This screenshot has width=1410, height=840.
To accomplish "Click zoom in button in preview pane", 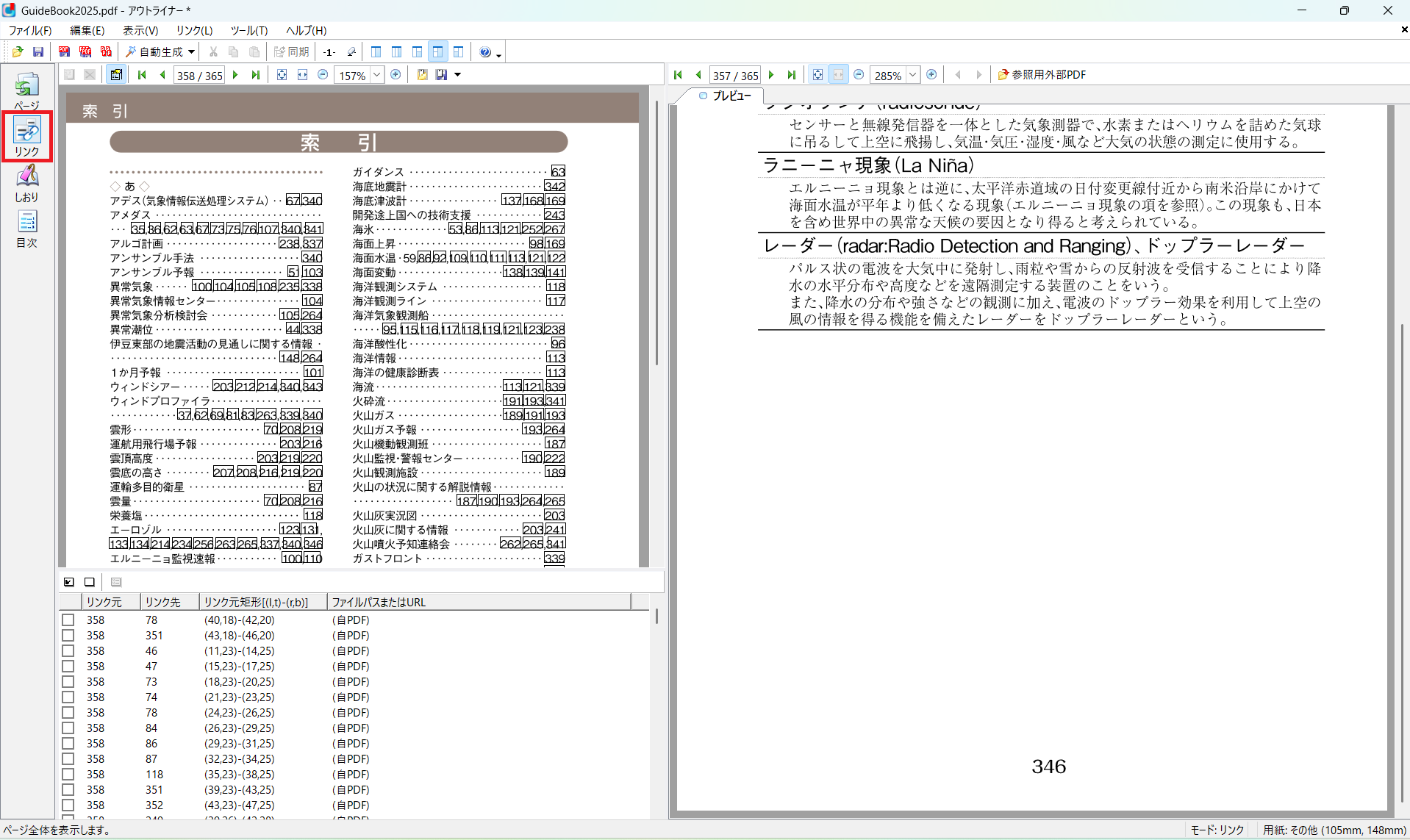I will (931, 75).
